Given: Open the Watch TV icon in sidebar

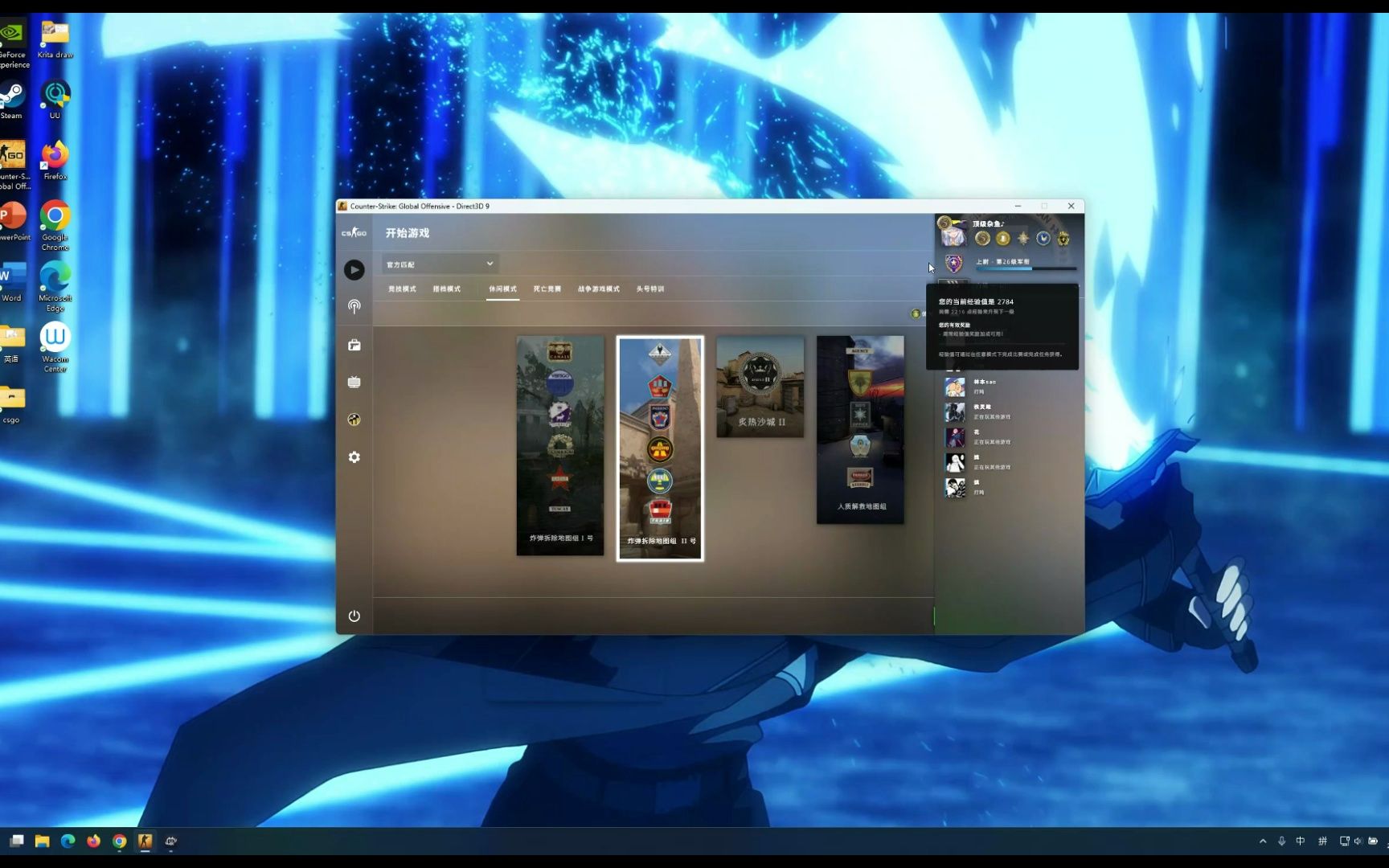Looking at the screenshot, I should click(354, 382).
